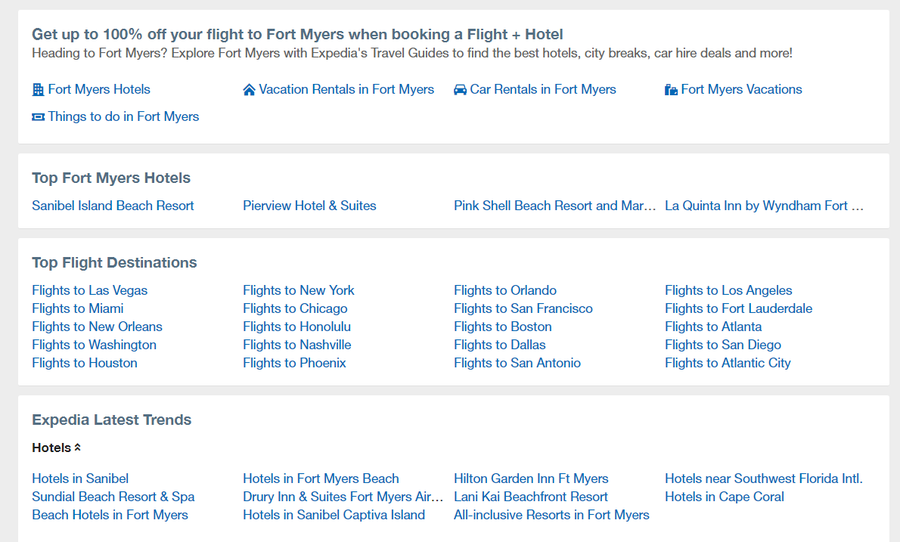The width and height of the screenshot is (900, 542).
Task: Open La Quinta Inn by Wyndham link
Action: point(764,206)
